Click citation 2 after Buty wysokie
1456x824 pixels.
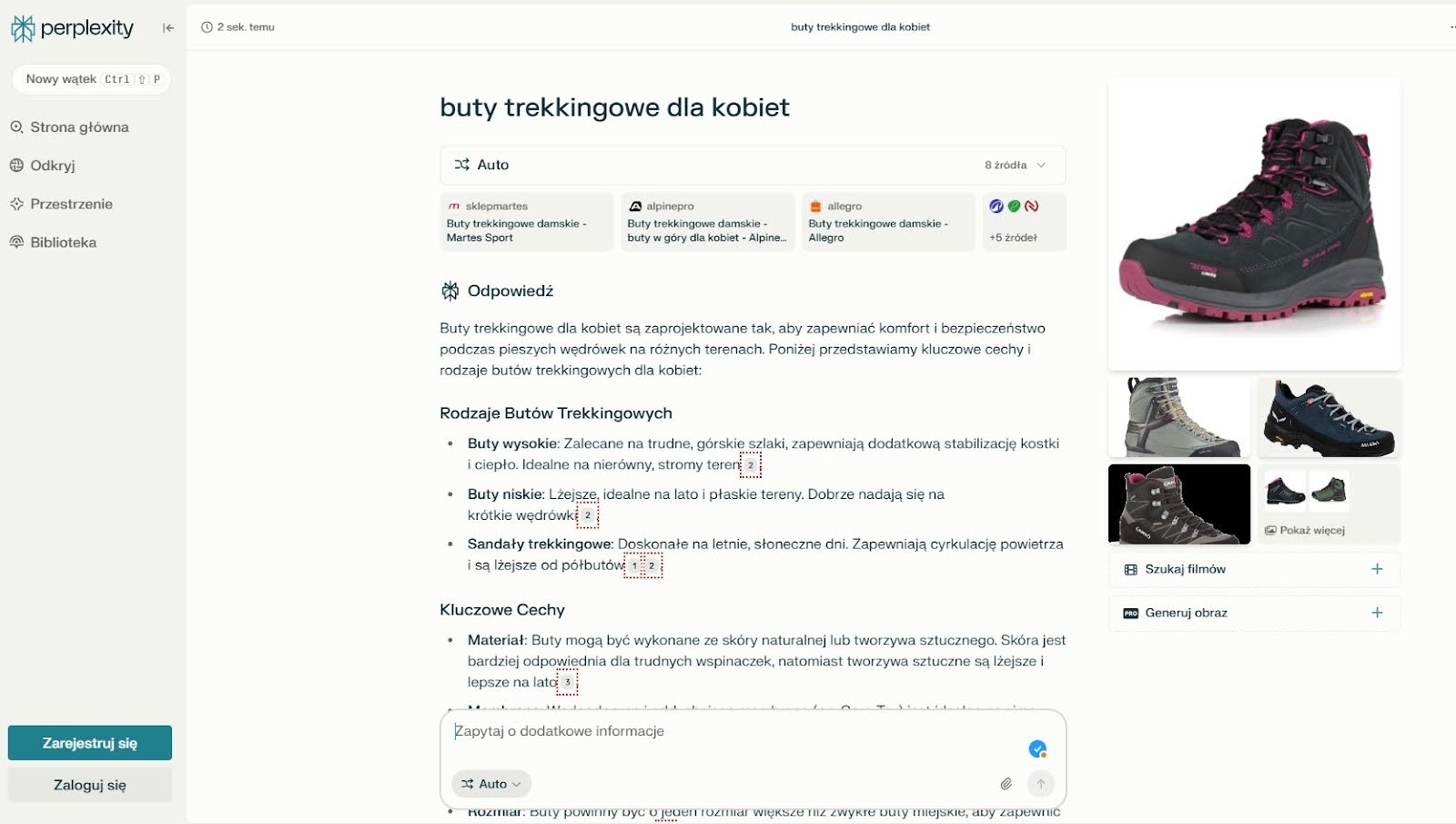(751, 465)
